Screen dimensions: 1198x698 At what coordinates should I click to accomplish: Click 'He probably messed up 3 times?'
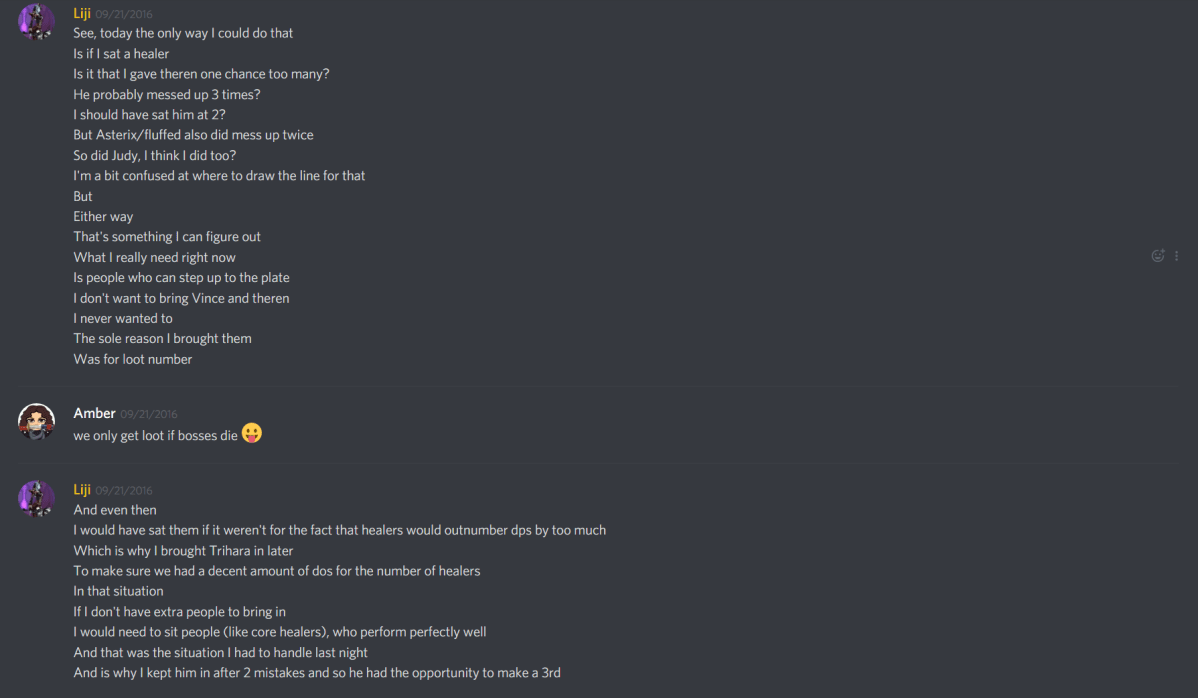point(166,94)
